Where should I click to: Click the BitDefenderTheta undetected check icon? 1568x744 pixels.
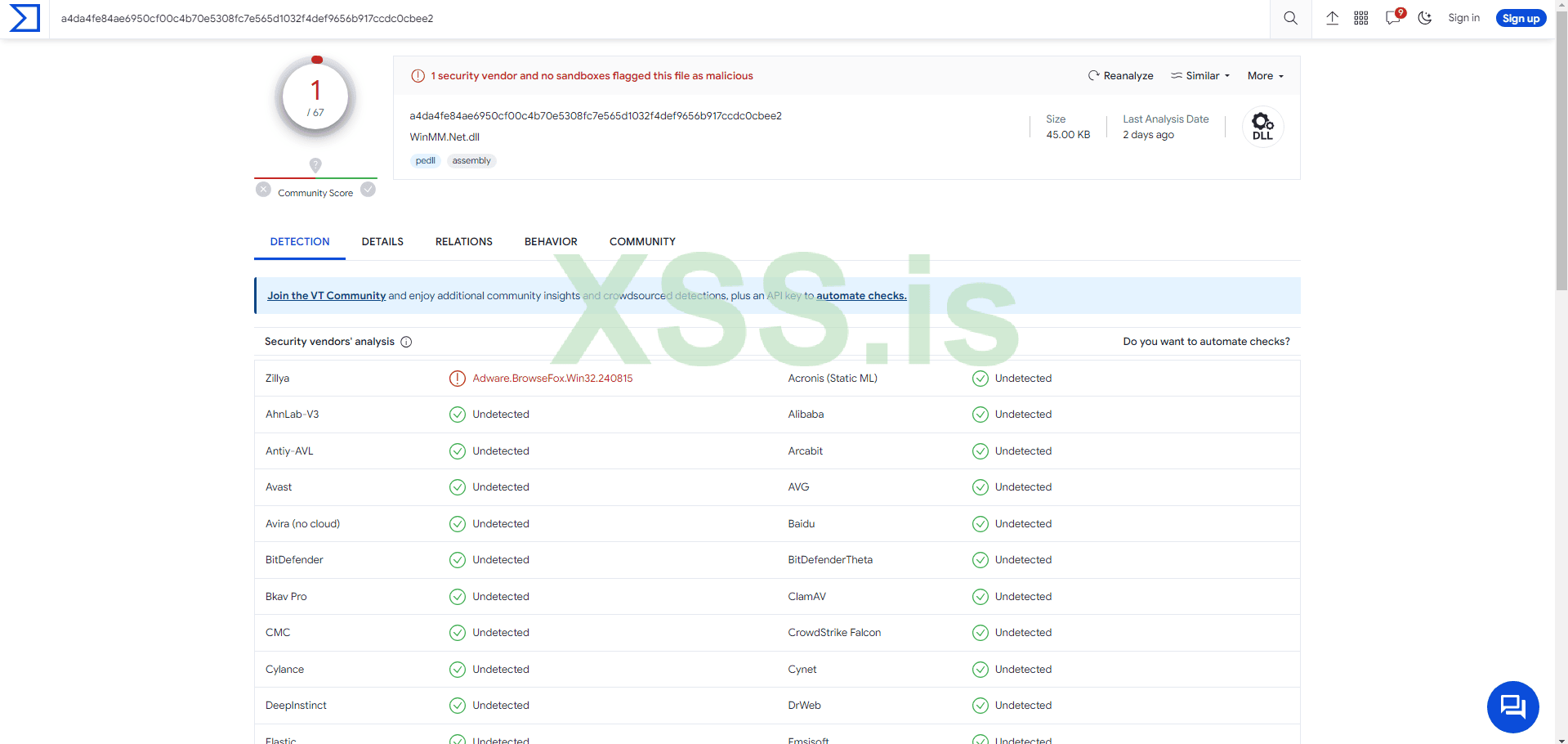pyautogui.click(x=981, y=560)
